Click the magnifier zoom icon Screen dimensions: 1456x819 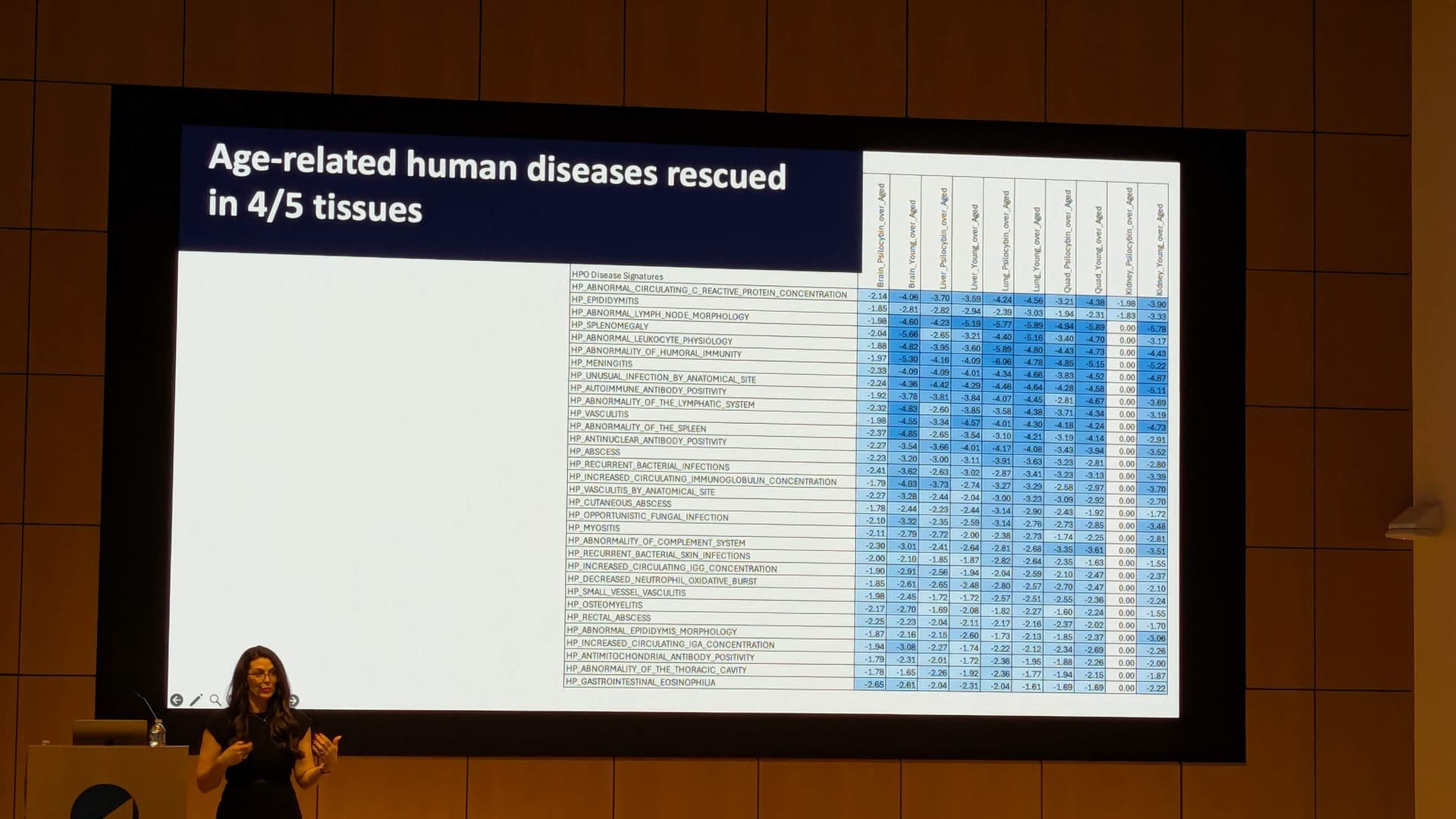pyautogui.click(x=215, y=700)
